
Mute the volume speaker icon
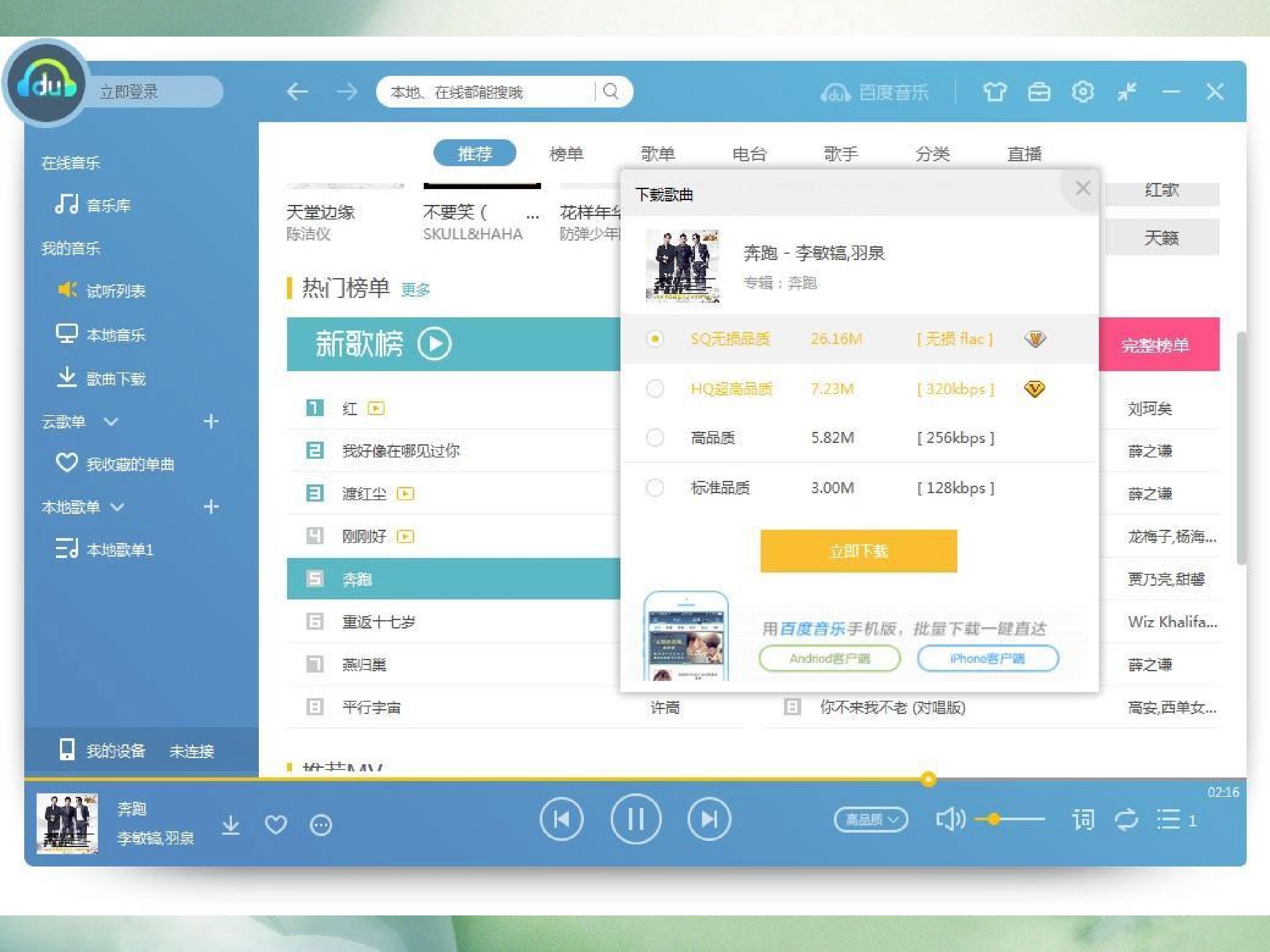[950, 819]
